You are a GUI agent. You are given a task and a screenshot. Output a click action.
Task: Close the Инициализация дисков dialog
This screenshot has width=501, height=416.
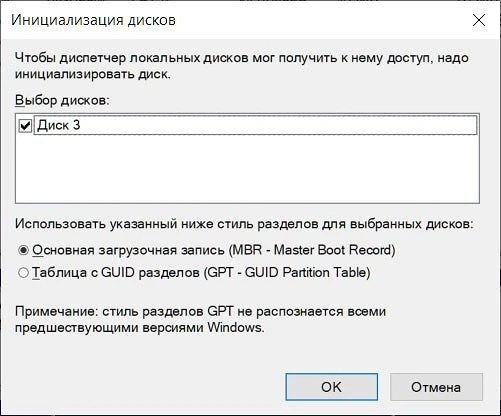point(479,20)
